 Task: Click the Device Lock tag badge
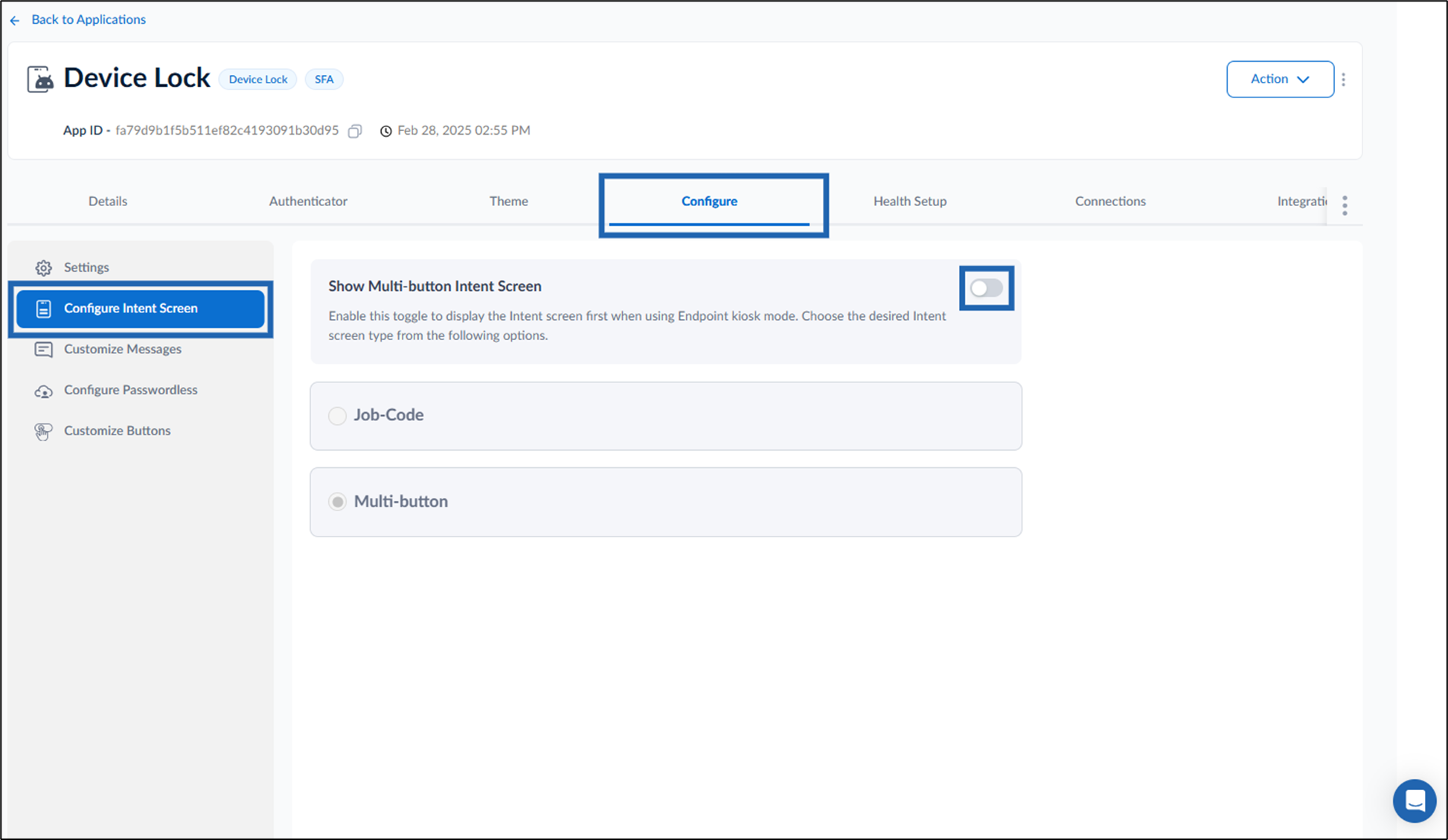tap(258, 79)
